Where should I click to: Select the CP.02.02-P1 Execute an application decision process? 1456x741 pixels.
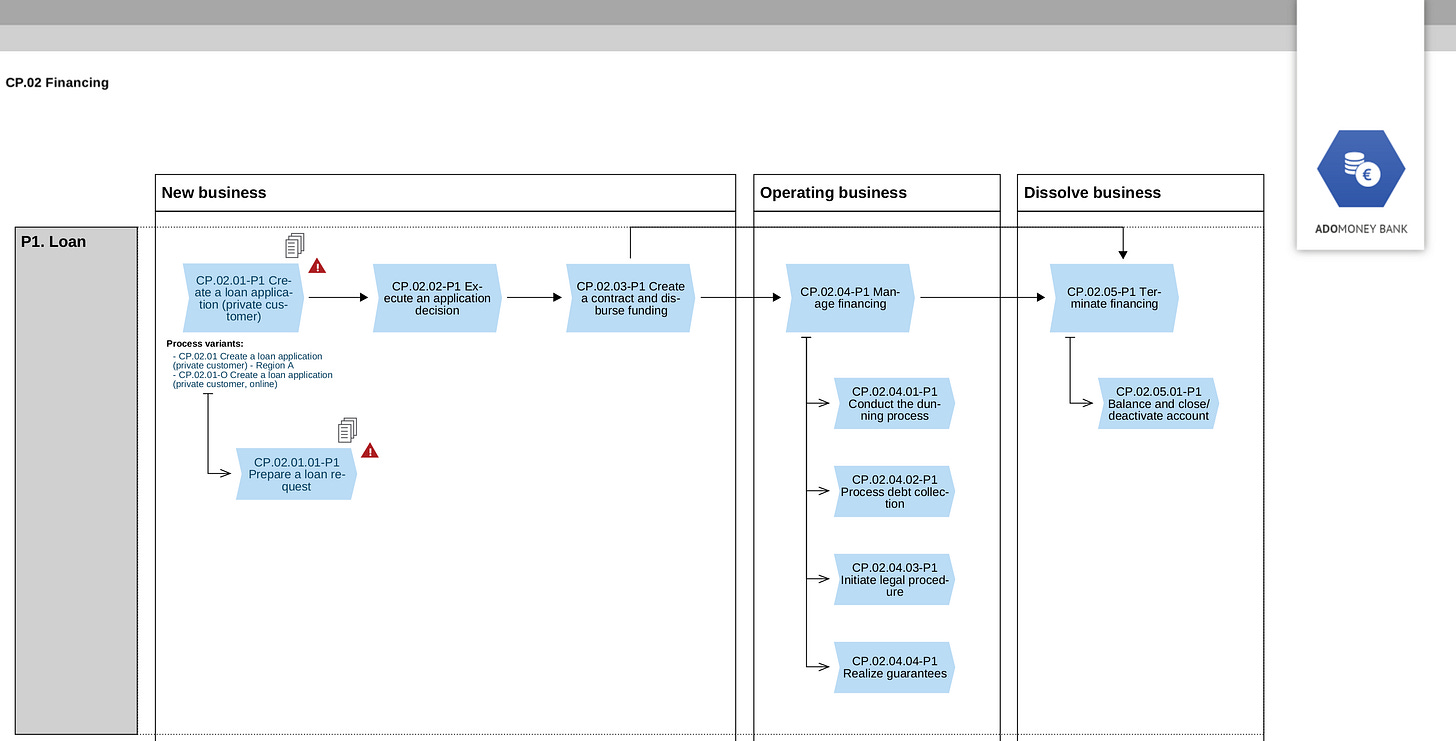[437, 298]
